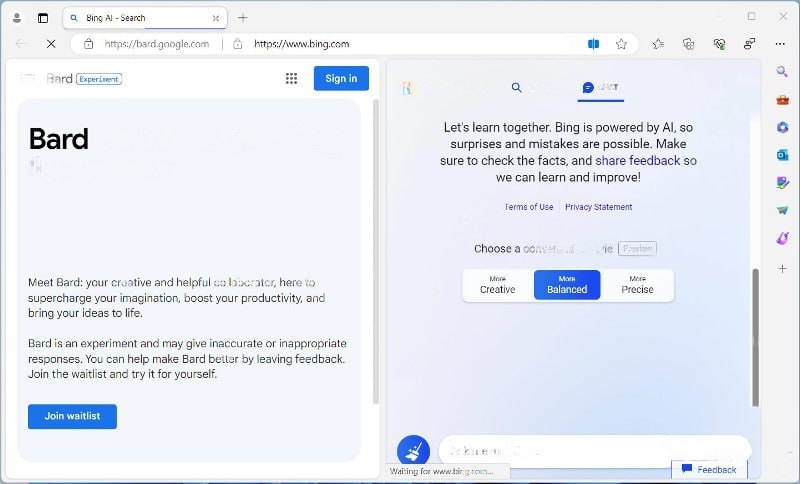This screenshot has width=800, height=484.
Task: Open sidebar Drop paper plane icon
Action: pos(782,210)
